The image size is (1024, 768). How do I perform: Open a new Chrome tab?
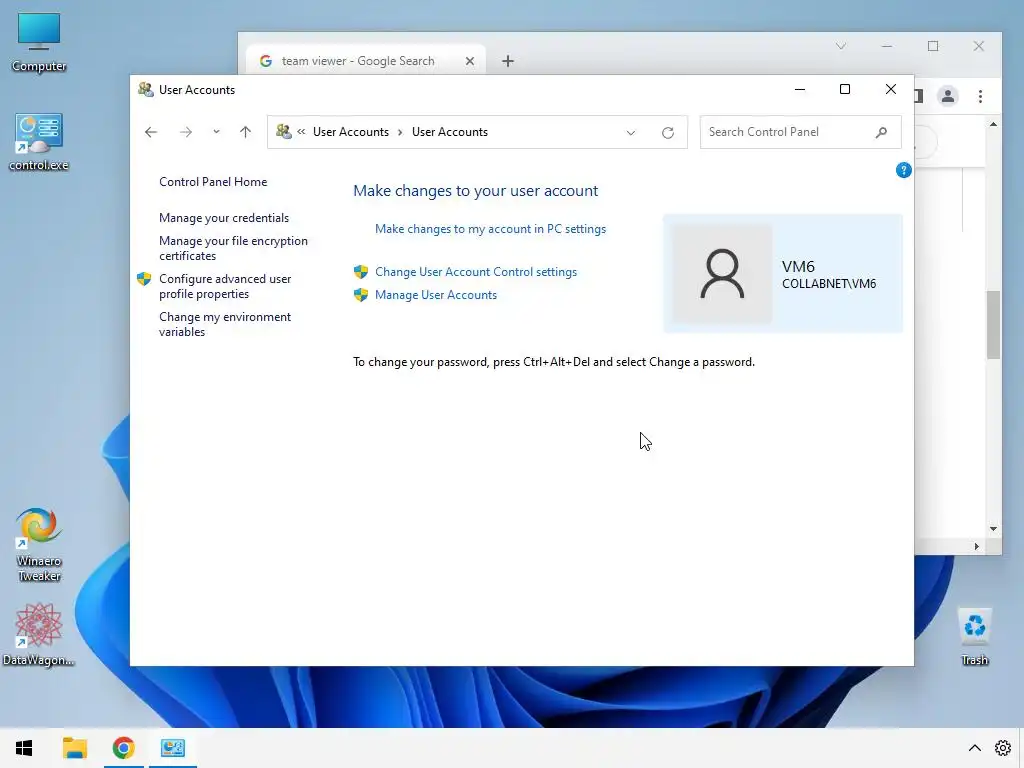[508, 61]
